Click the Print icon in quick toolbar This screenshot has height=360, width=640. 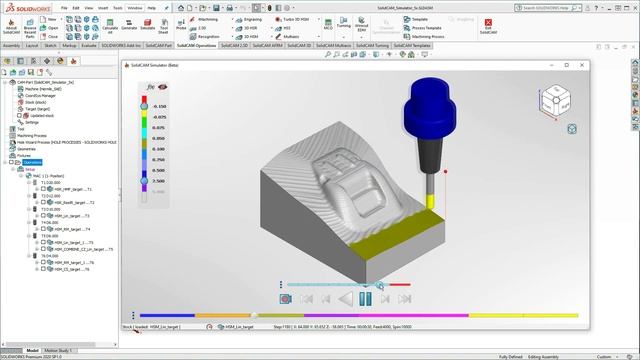230,8
